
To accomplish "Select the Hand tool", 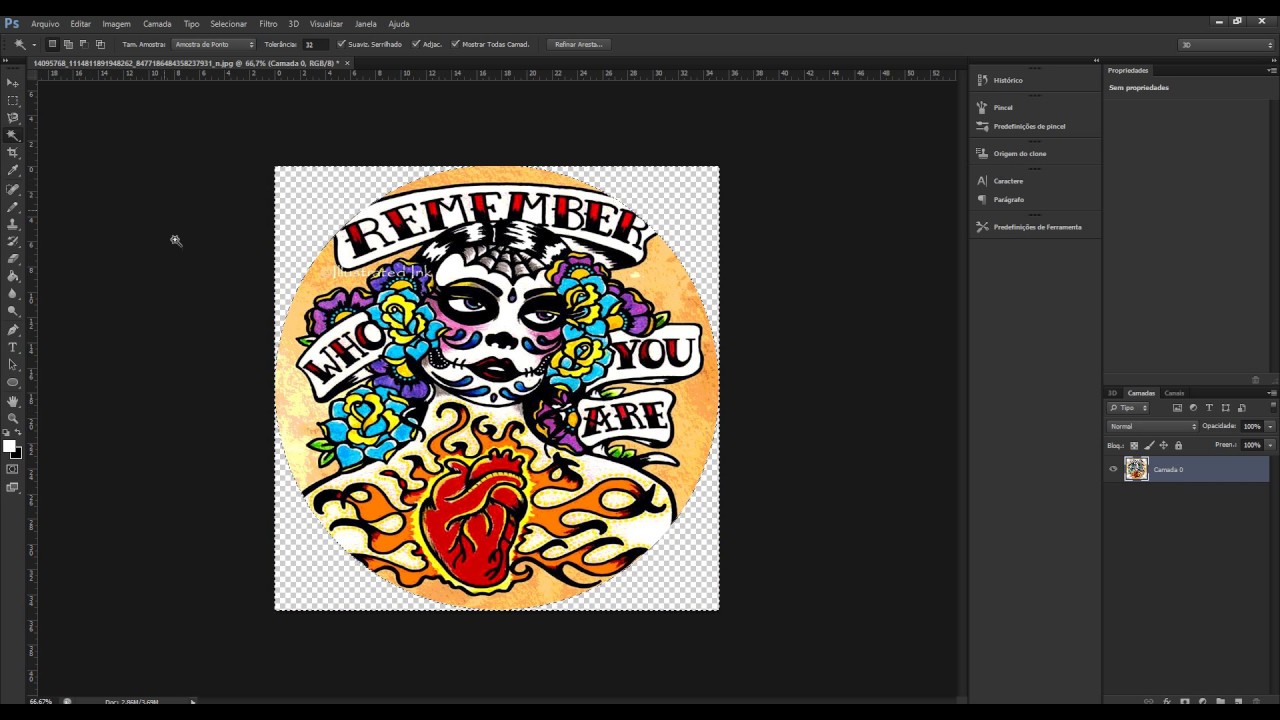I will [x=13, y=401].
